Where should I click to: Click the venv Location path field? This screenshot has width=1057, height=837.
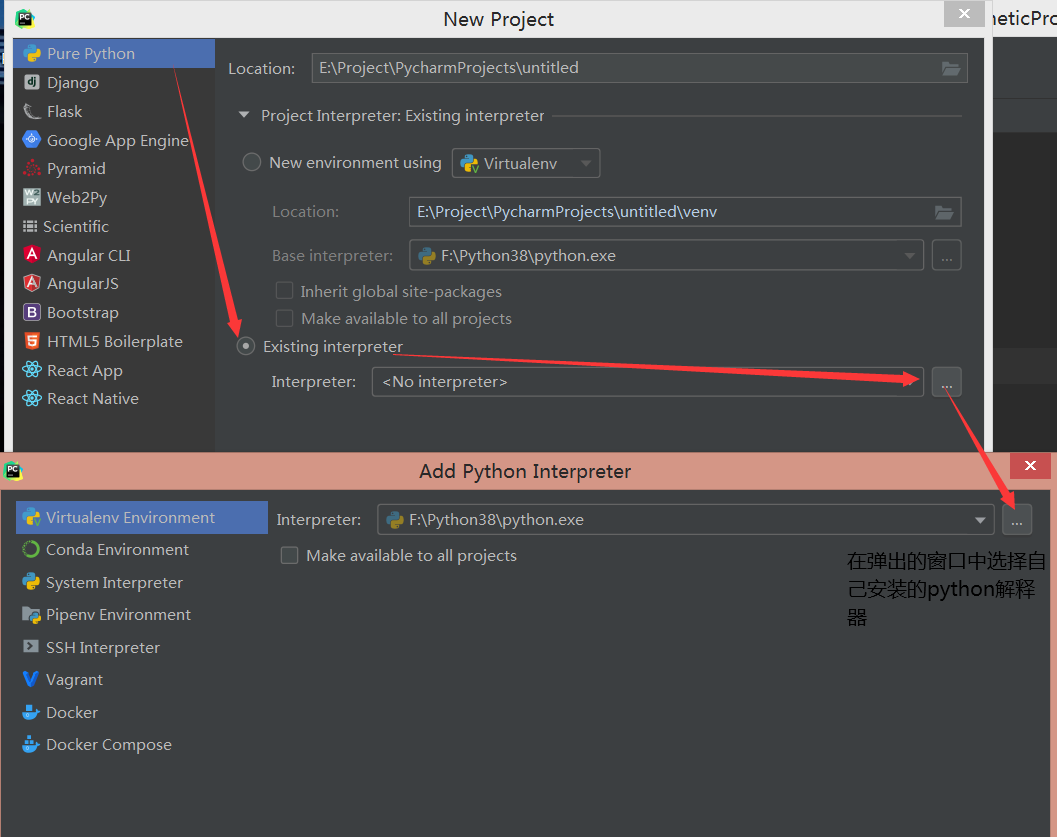coord(685,212)
